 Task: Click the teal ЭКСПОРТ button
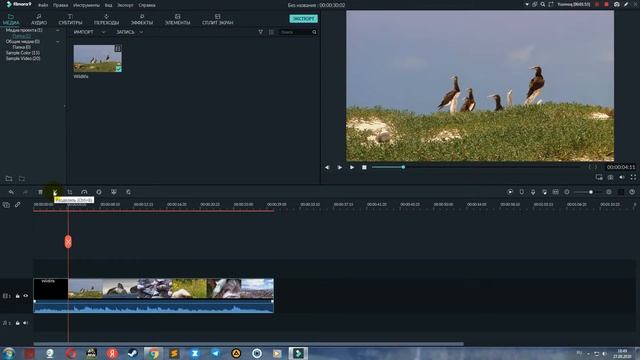[x=304, y=19]
